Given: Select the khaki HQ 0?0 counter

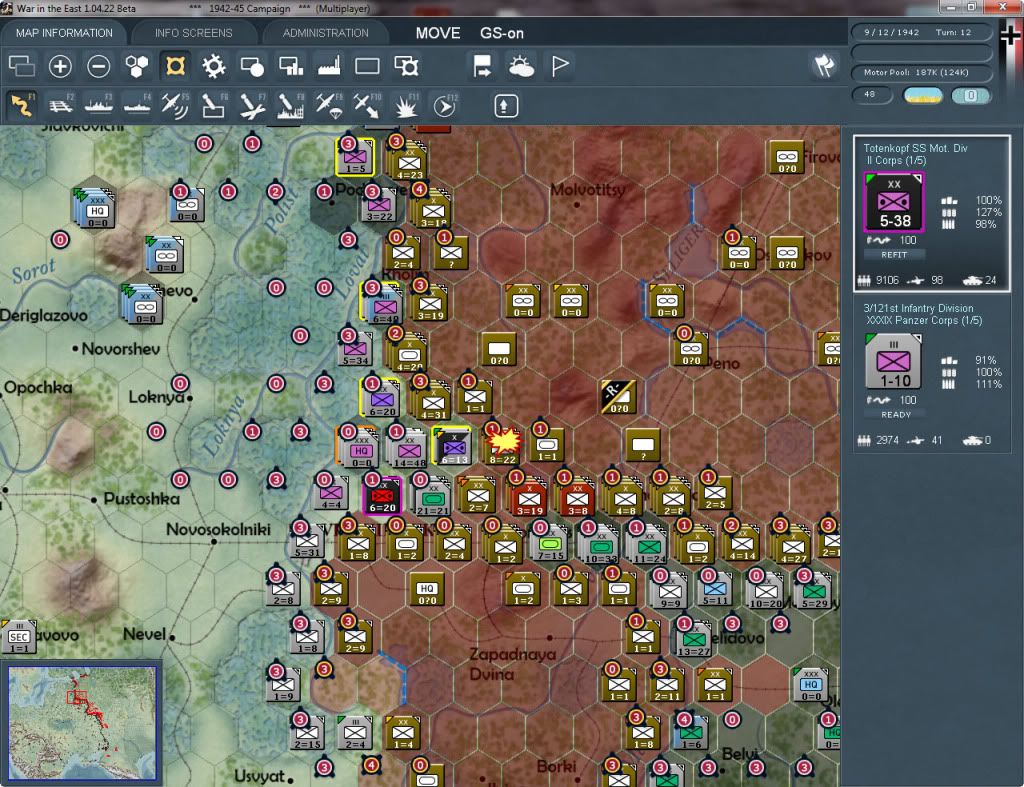Looking at the screenshot, I should point(427,590).
